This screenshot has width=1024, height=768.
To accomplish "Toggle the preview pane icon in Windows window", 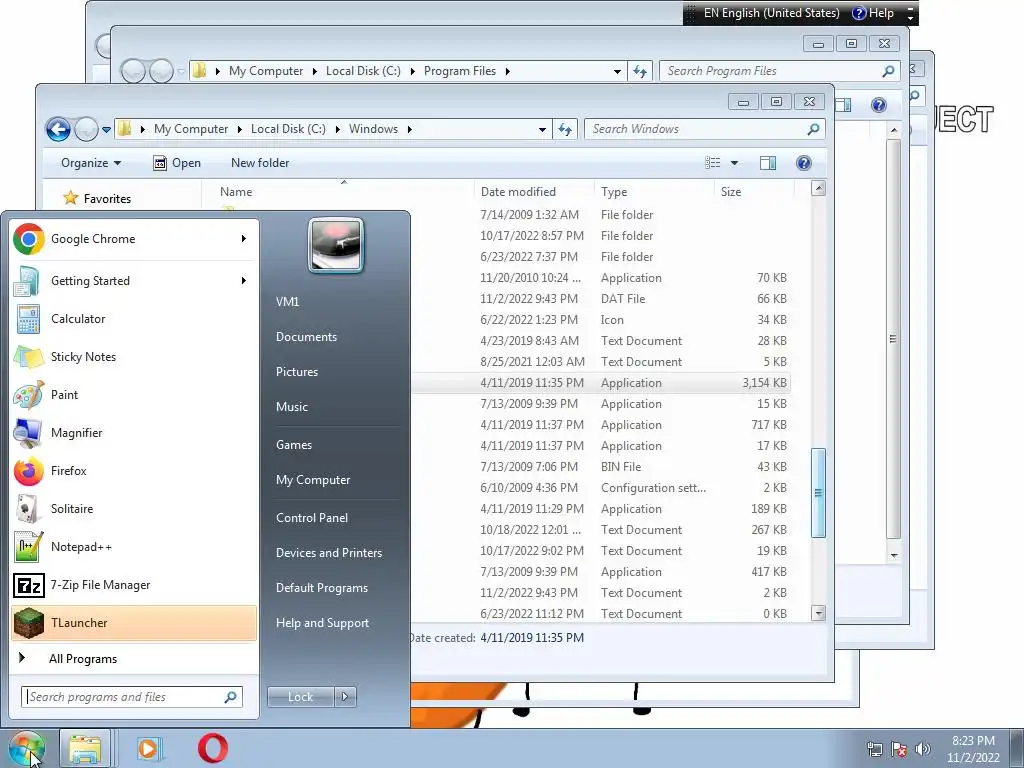I will coord(768,163).
